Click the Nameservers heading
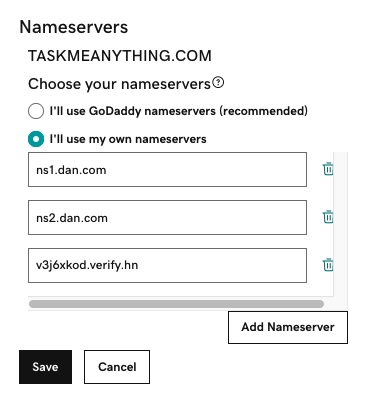This screenshot has width=367, height=395. pyautogui.click(x=74, y=27)
